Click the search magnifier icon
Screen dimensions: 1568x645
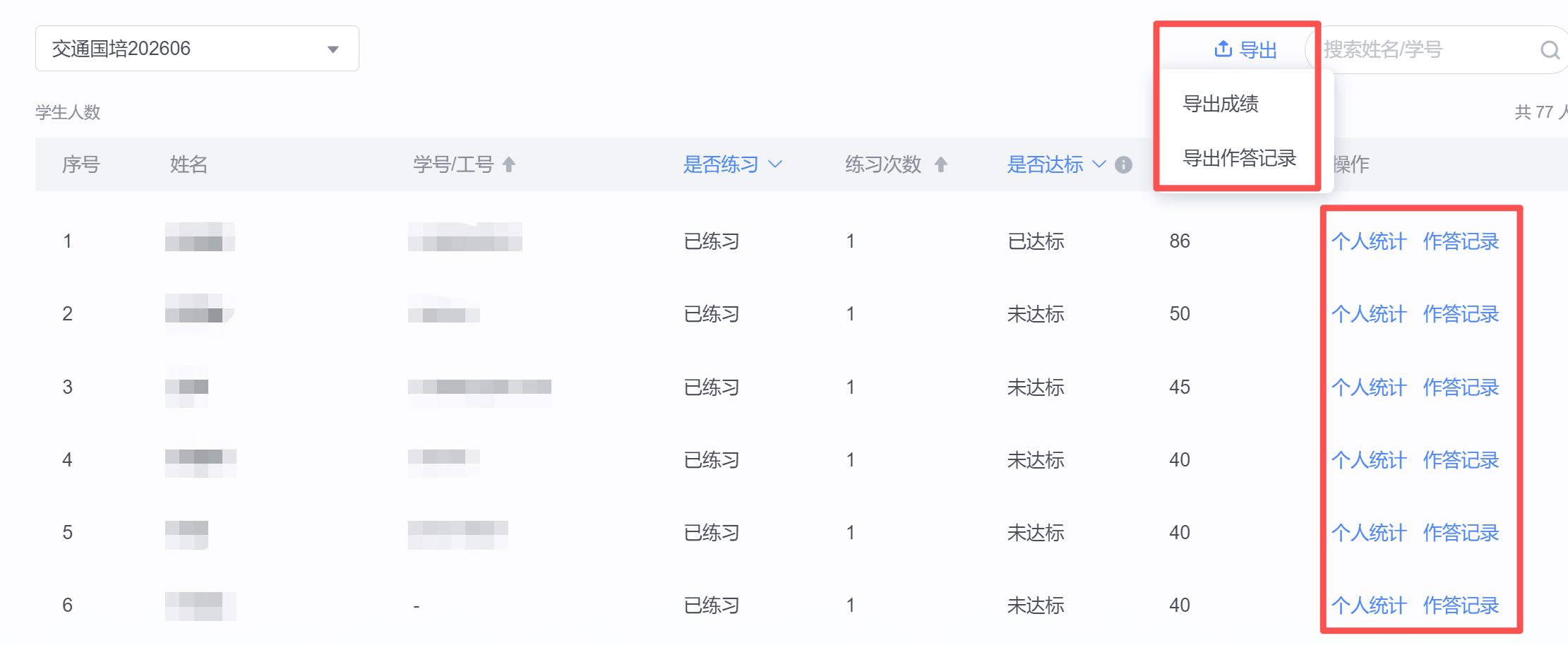(1550, 49)
